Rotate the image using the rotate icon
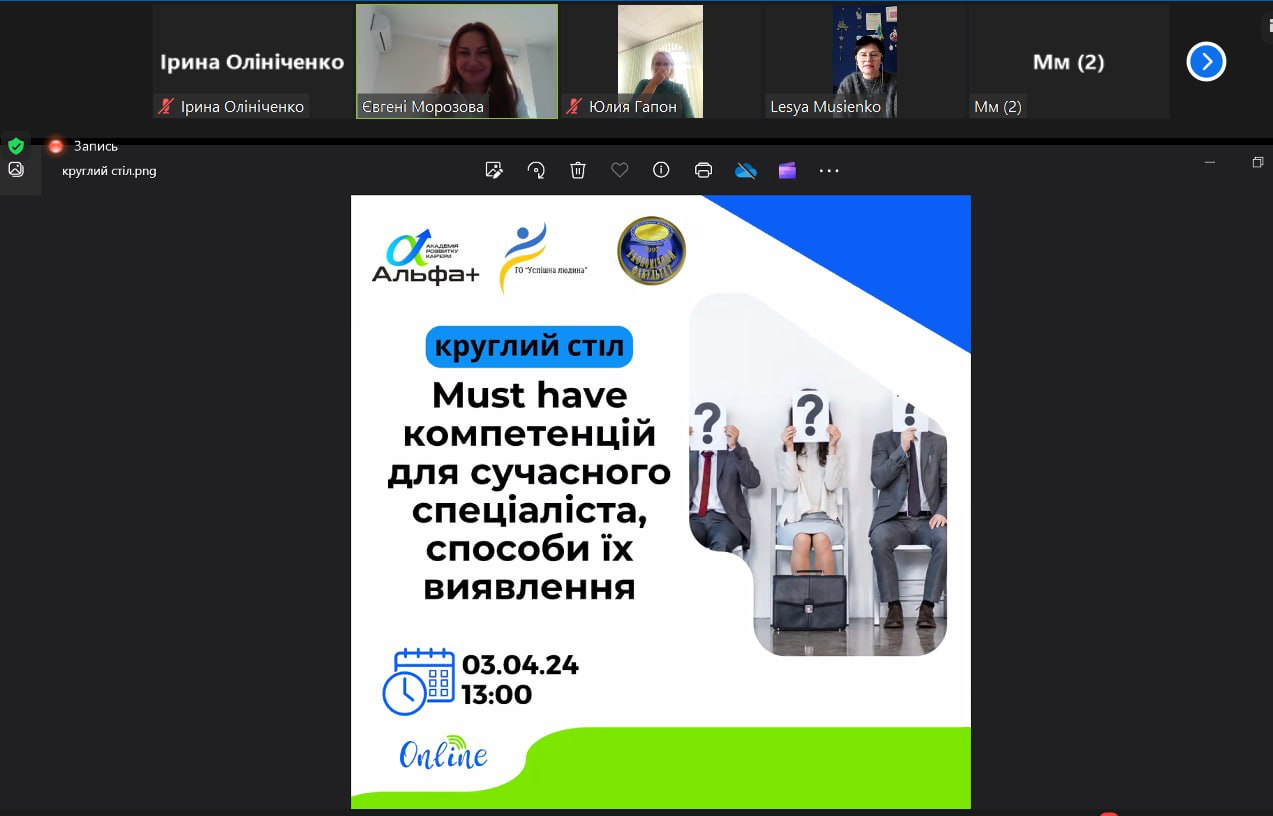The image size is (1273, 816). click(x=536, y=170)
